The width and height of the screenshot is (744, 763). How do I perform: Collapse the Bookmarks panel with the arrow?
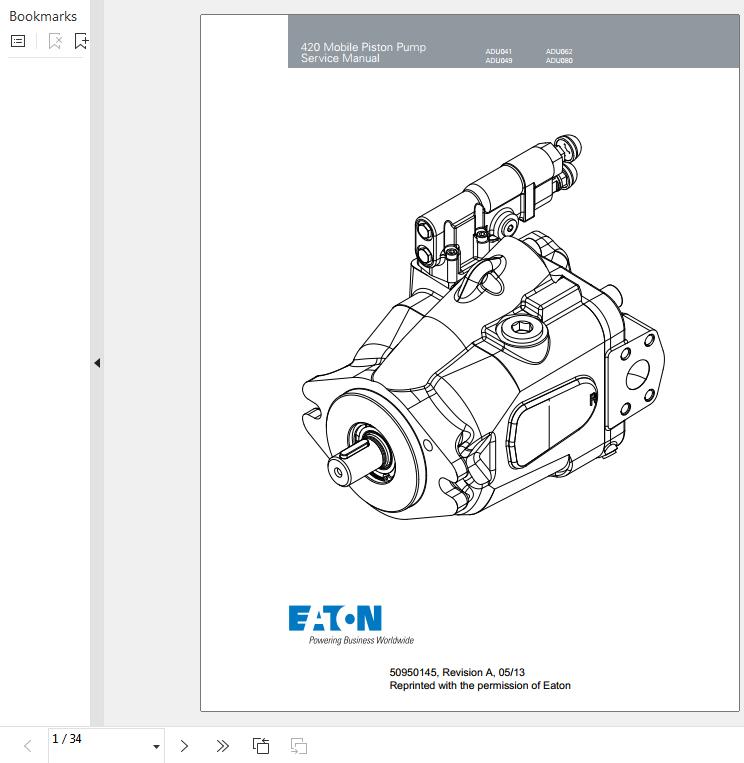(x=97, y=363)
